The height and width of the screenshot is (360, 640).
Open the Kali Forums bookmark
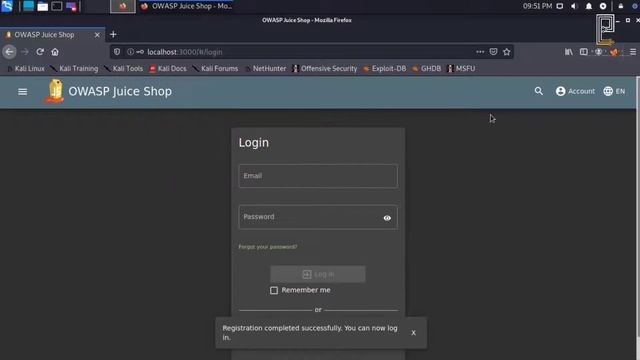[x=215, y=69]
